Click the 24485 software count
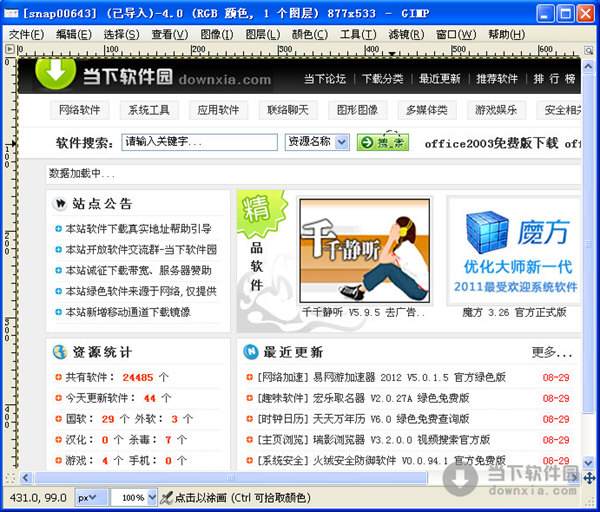 pyautogui.click(x=138, y=378)
